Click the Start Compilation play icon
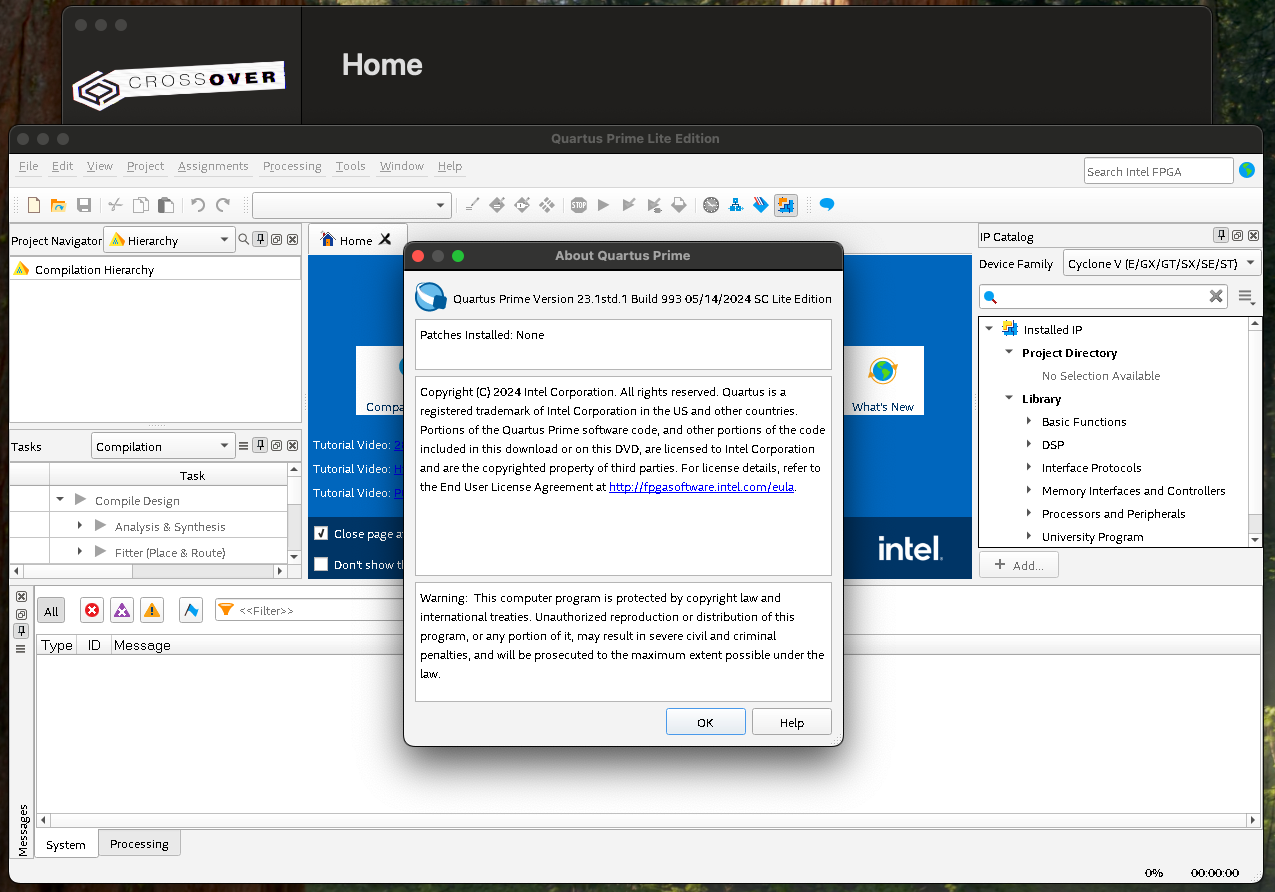1275x892 pixels. pyautogui.click(x=603, y=205)
